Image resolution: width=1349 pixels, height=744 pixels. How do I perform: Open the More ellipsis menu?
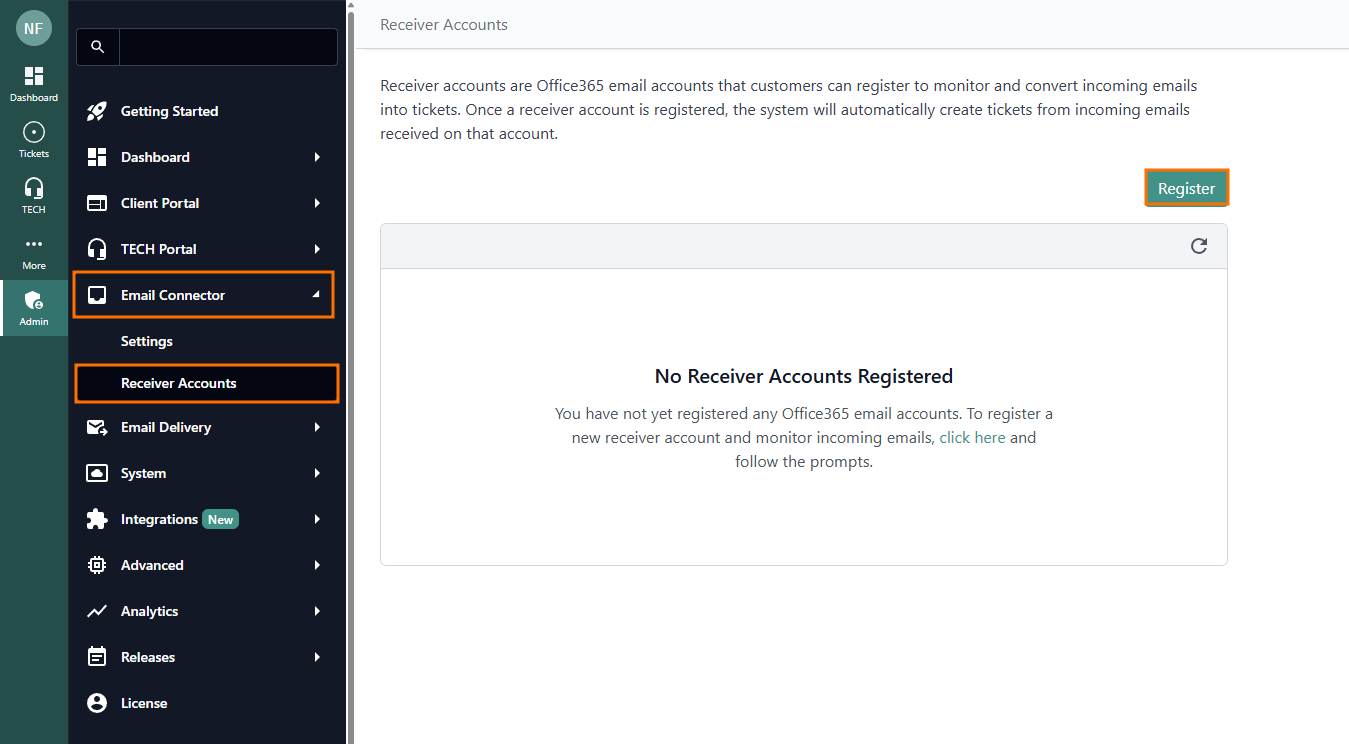tap(34, 252)
